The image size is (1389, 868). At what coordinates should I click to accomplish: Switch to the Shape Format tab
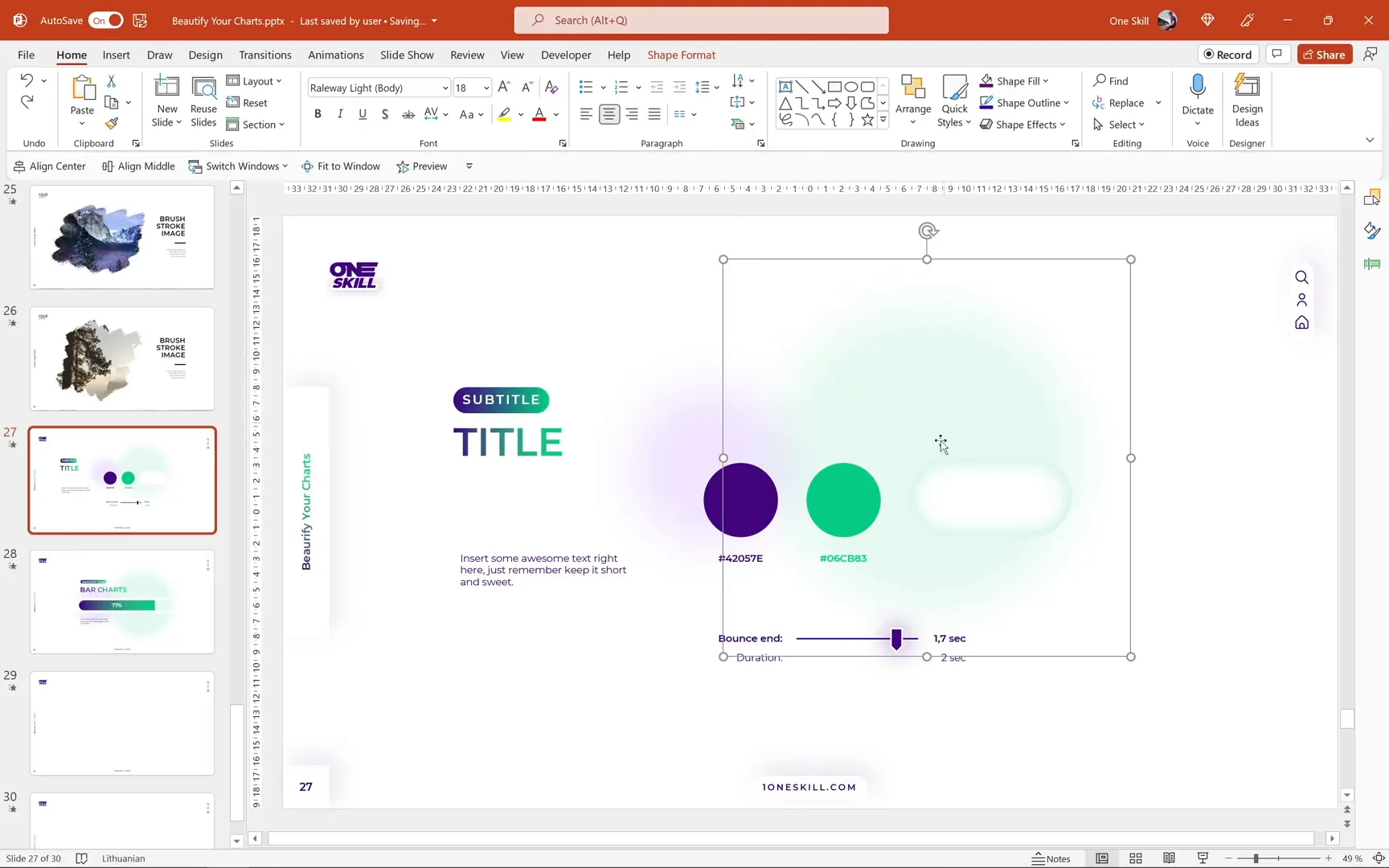click(x=681, y=55)
